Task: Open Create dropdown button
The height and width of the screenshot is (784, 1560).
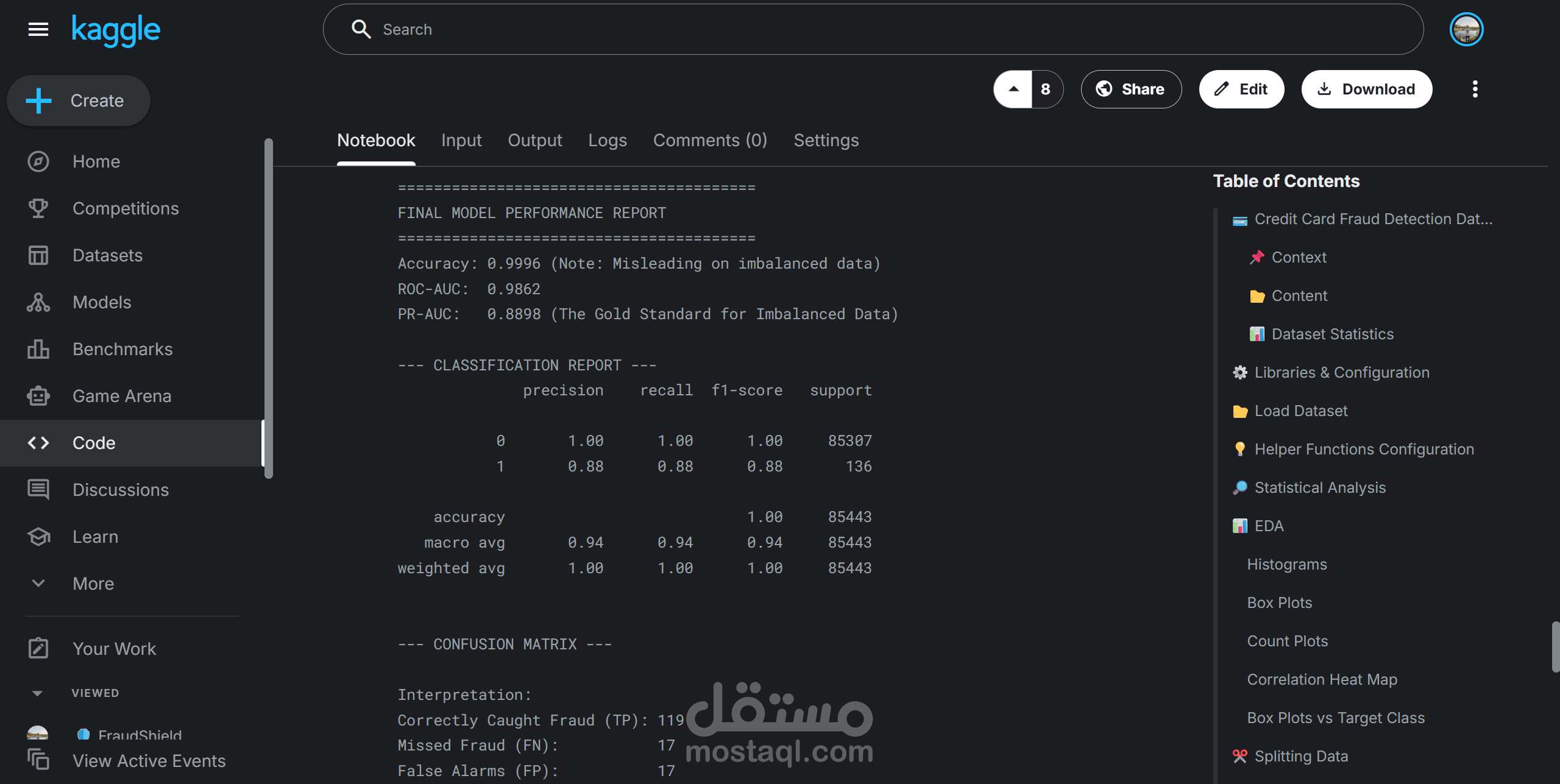Action: coord(79,101)
